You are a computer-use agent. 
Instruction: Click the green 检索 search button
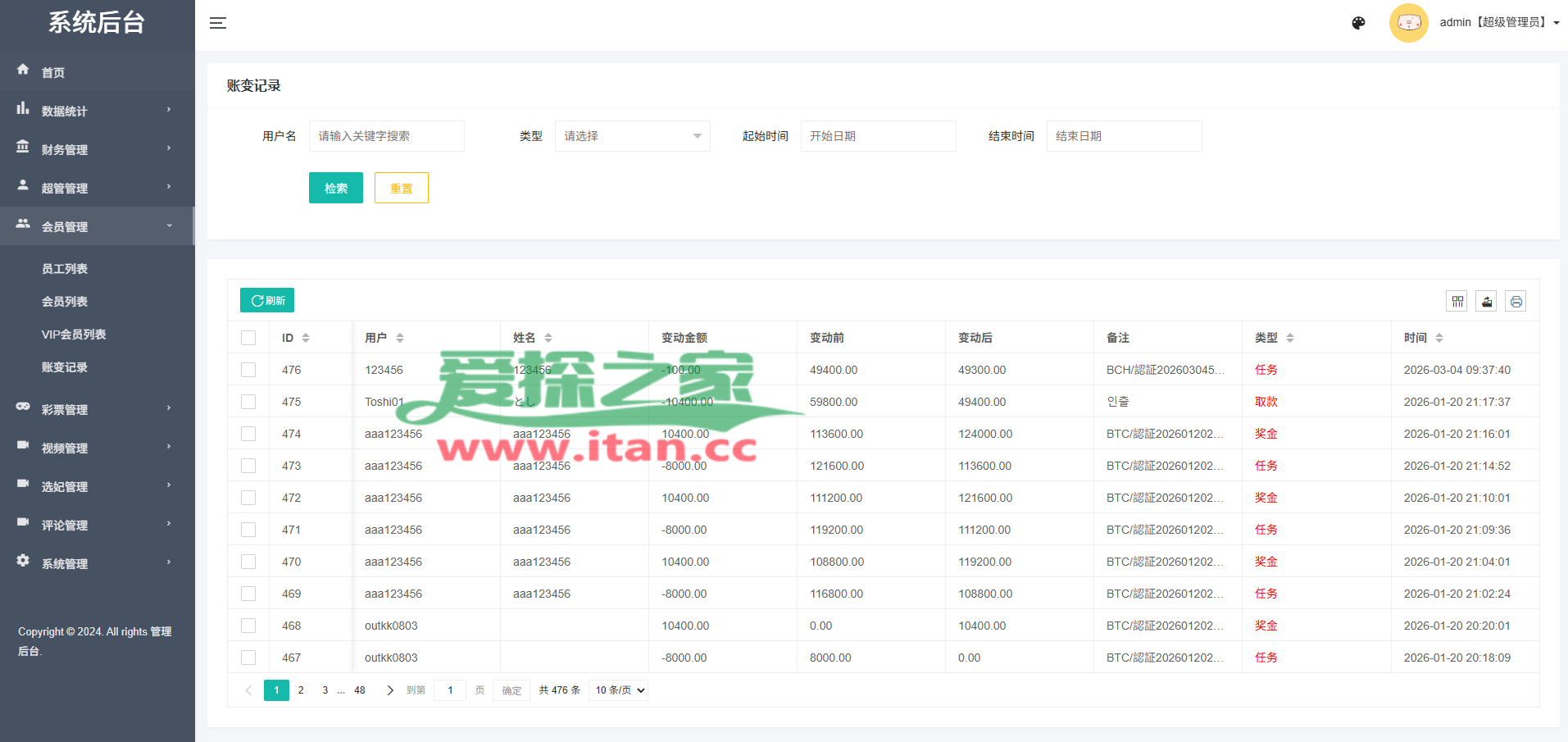click(x=336, y=188)
